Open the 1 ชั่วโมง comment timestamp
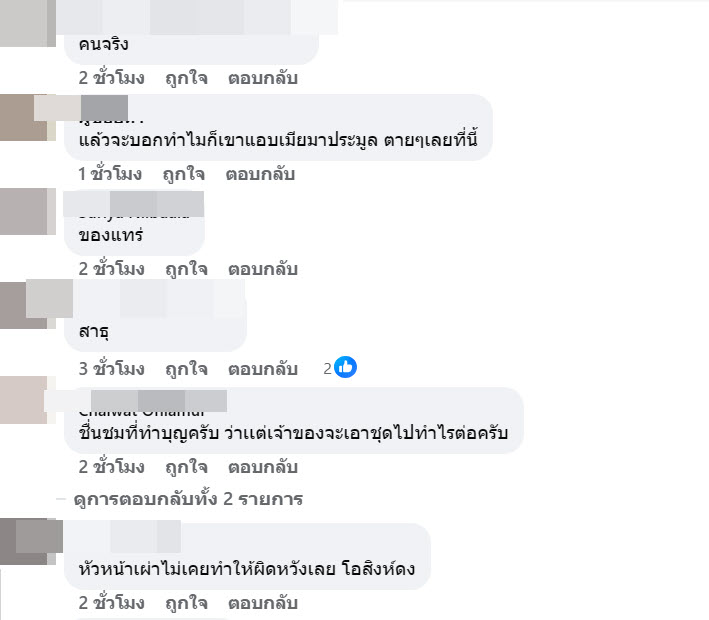The image size is (709, 620). coord(110,174)
